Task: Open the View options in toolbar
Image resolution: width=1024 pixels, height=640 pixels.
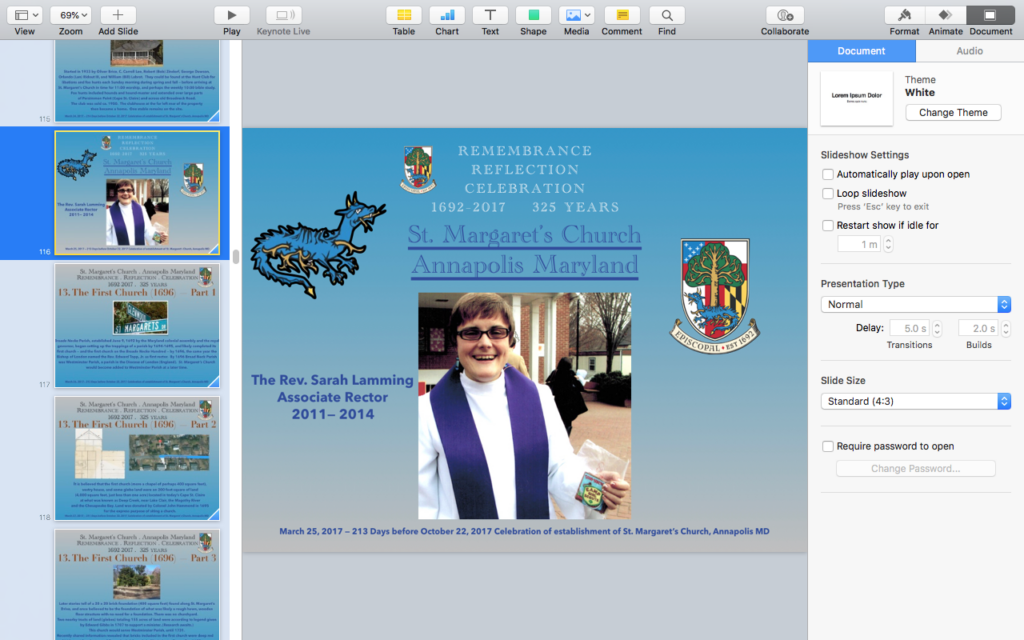Action: (x=25, y=15)
